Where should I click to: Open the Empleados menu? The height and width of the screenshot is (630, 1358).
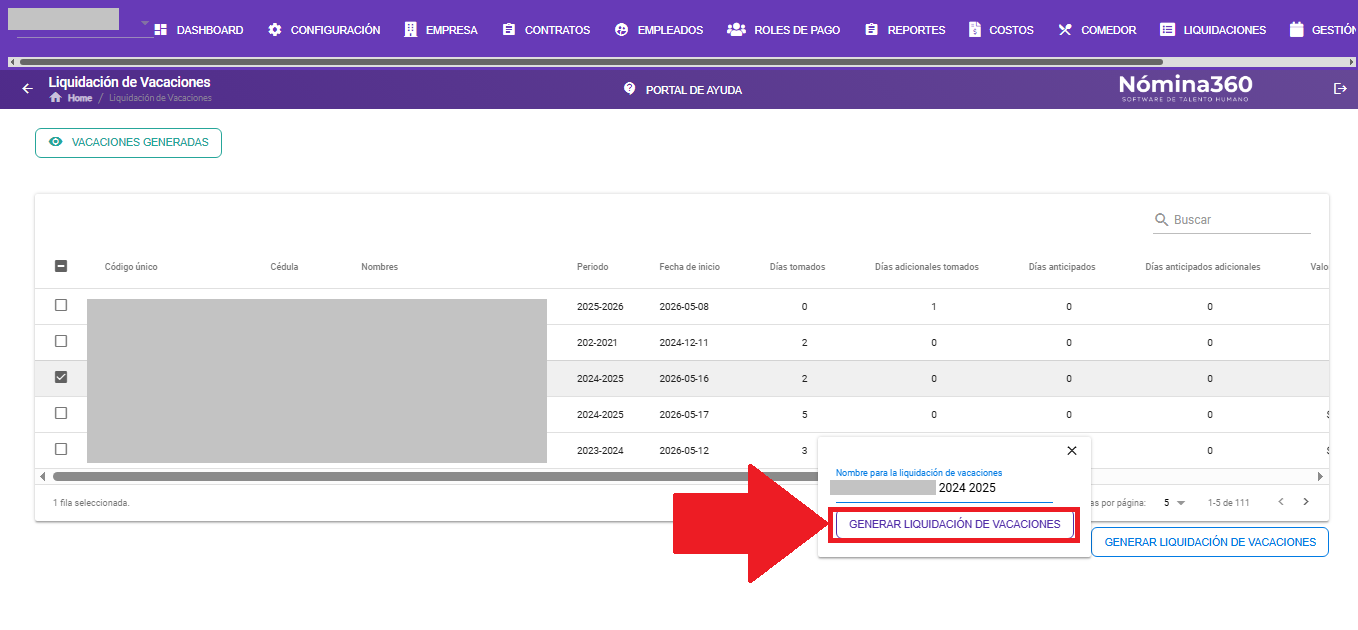coord(659,30)
